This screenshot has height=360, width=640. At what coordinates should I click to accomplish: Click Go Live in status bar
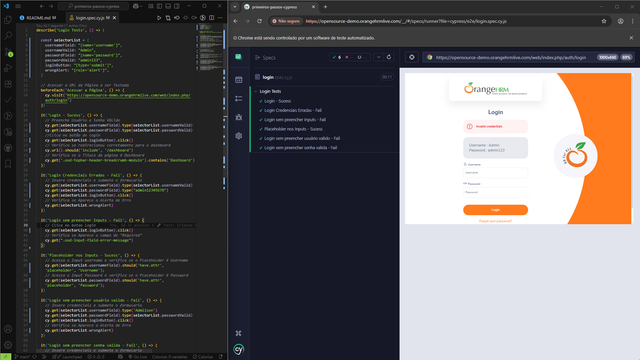(138, 357)
